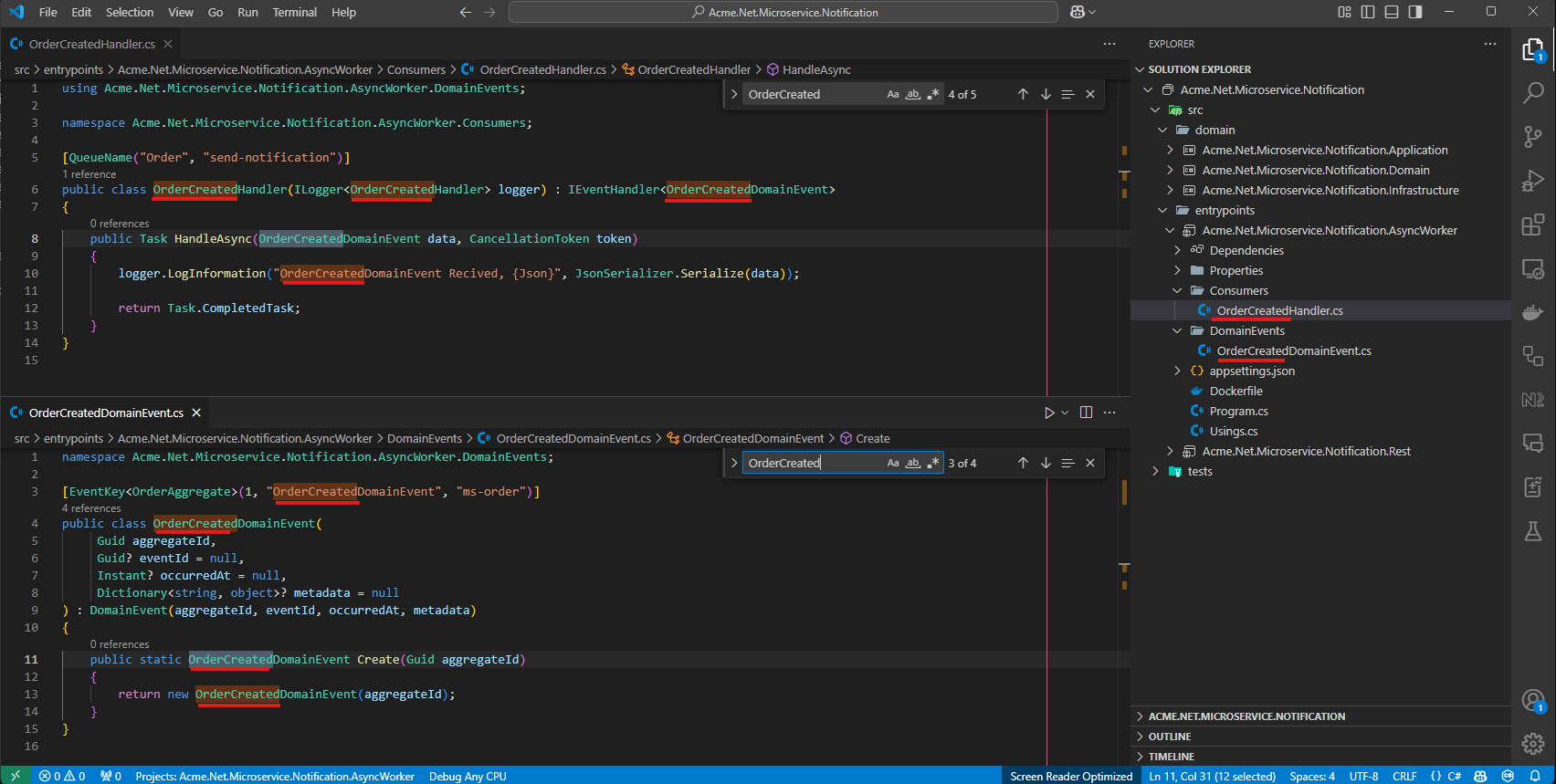Open the Testing flask icon view

tap(1533, 531)
